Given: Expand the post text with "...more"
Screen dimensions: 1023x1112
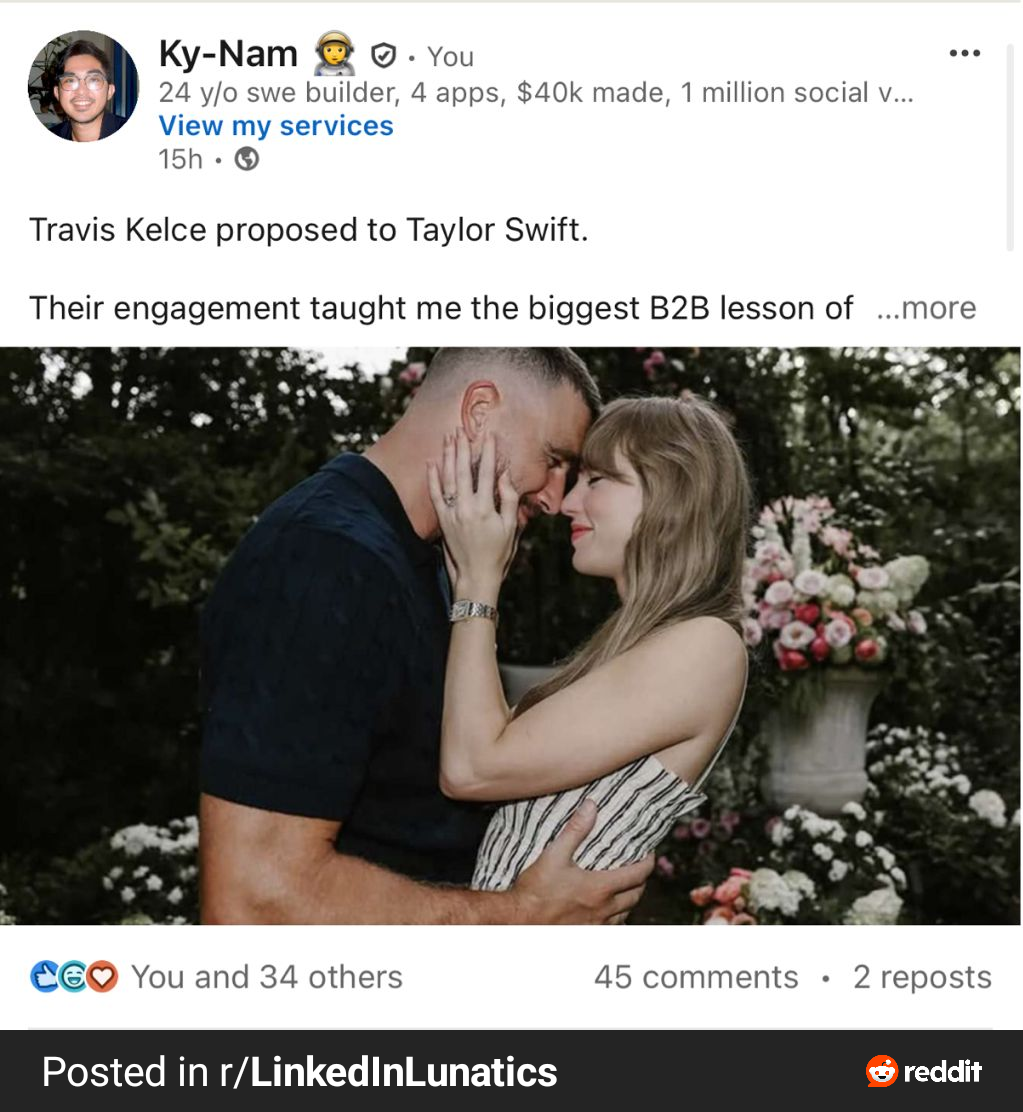Looking at the screenshot, I should coord(925,308).
